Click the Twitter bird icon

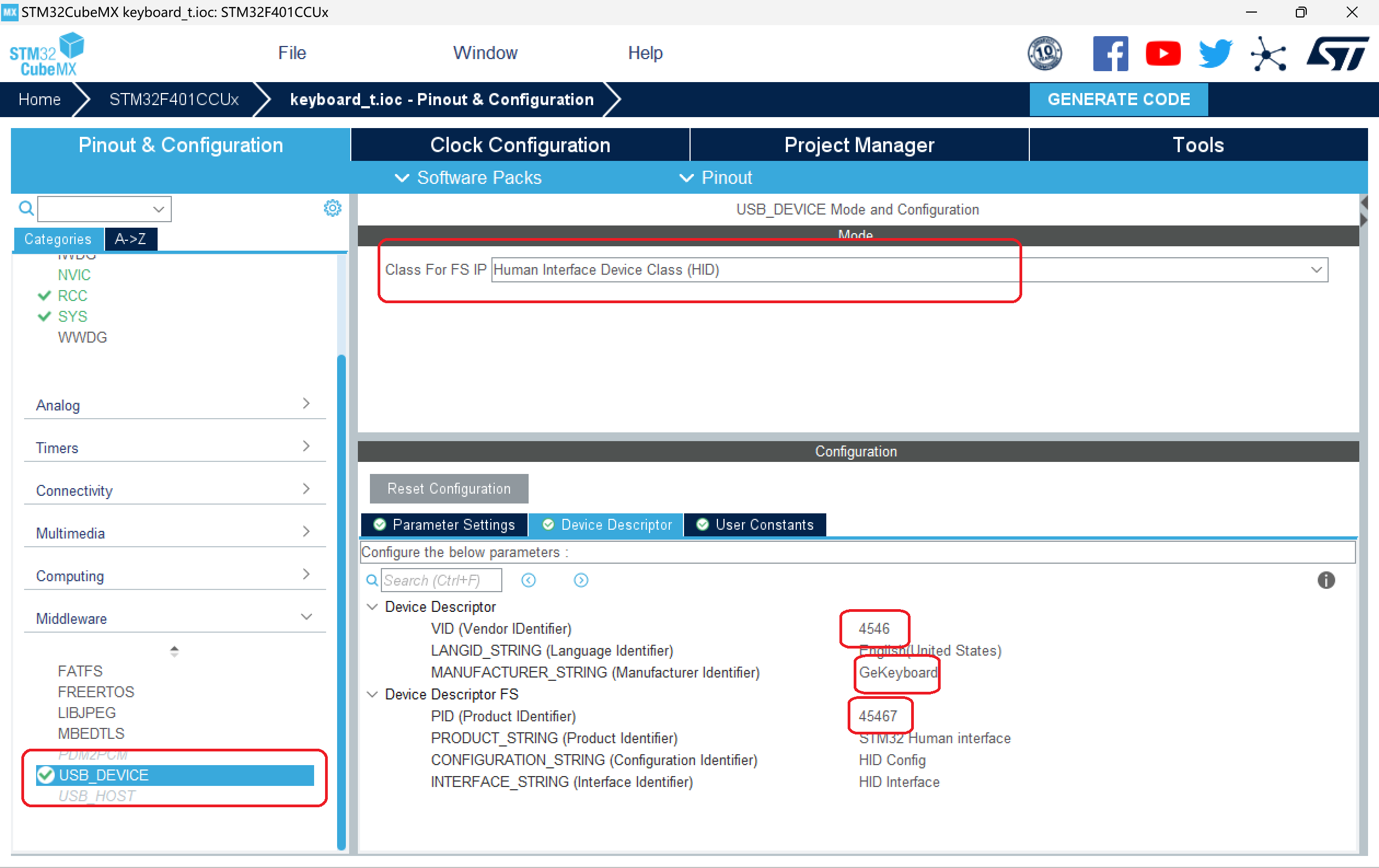click(1215, 53)
